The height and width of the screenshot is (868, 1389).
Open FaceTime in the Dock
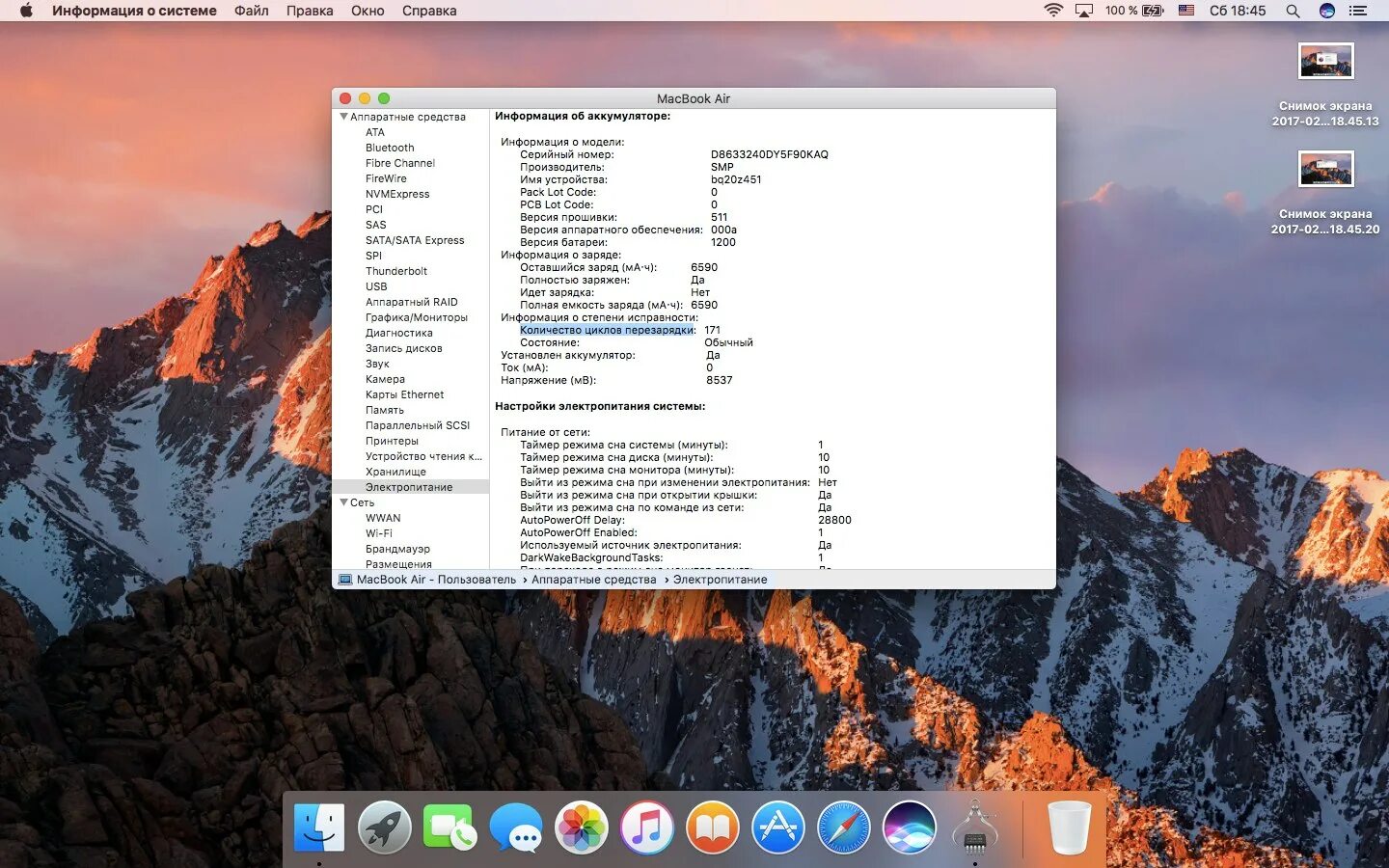pos(449,827)
